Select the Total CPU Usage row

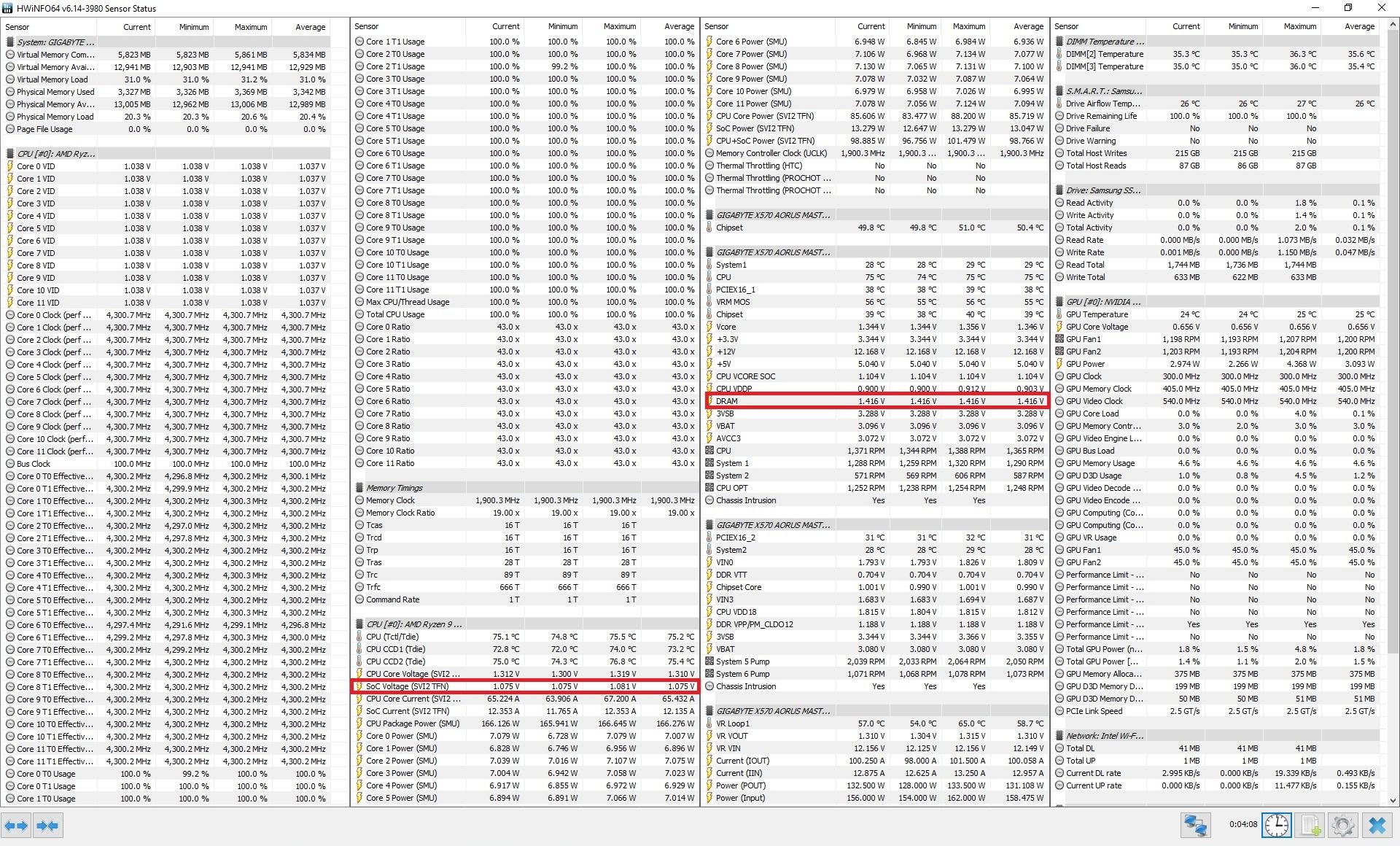pyautogui.click(x=394, y=314)
